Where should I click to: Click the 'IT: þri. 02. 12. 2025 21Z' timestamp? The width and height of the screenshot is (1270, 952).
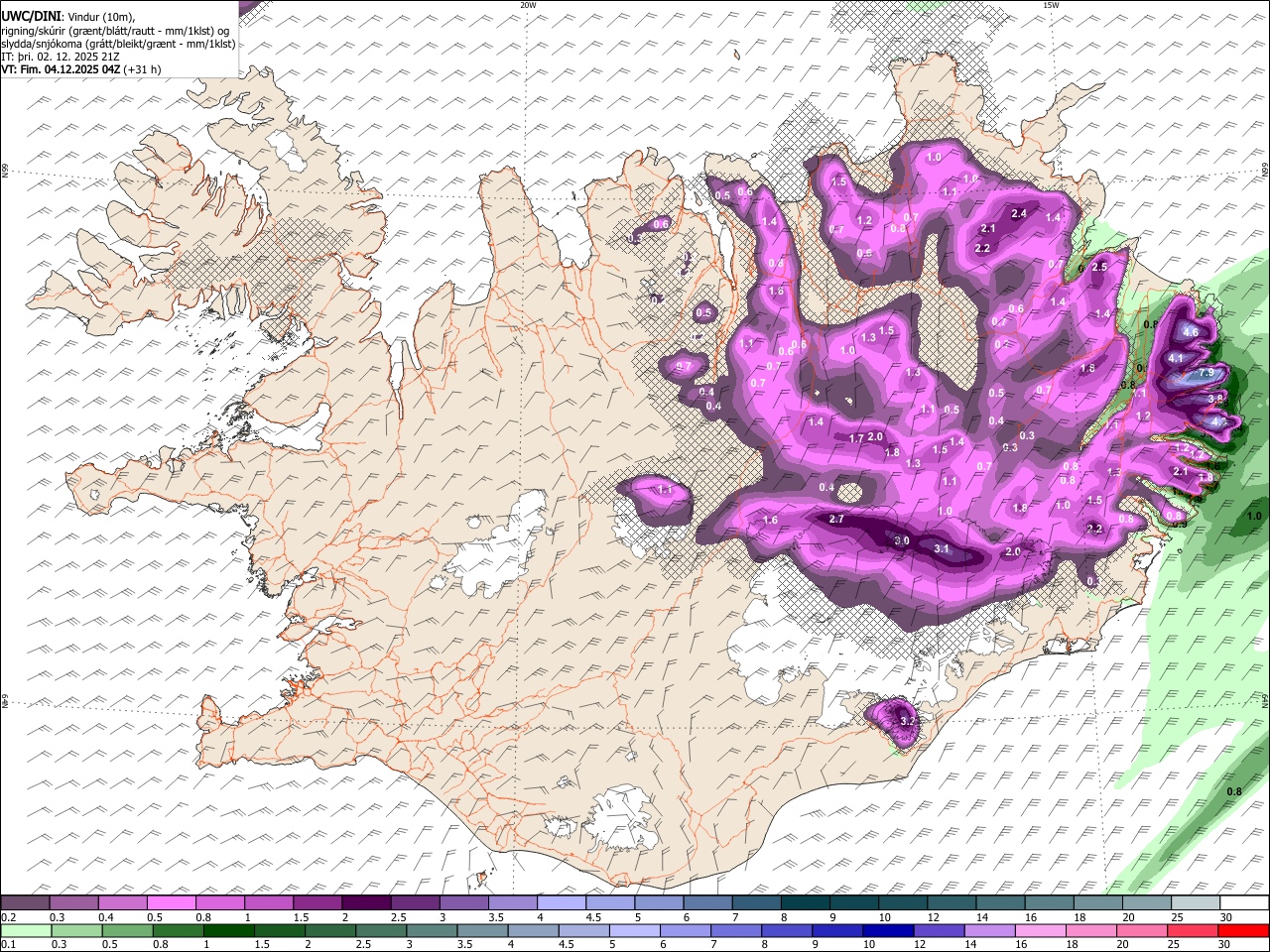61,57
